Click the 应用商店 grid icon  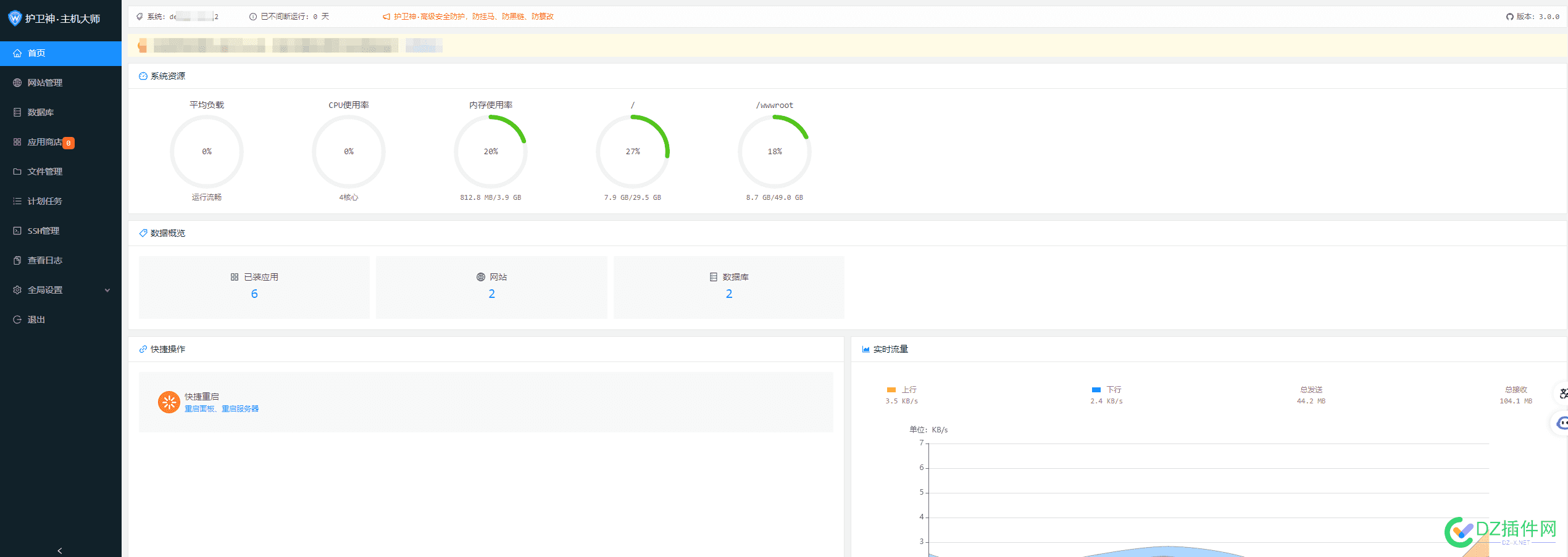(x=17, y=142)
